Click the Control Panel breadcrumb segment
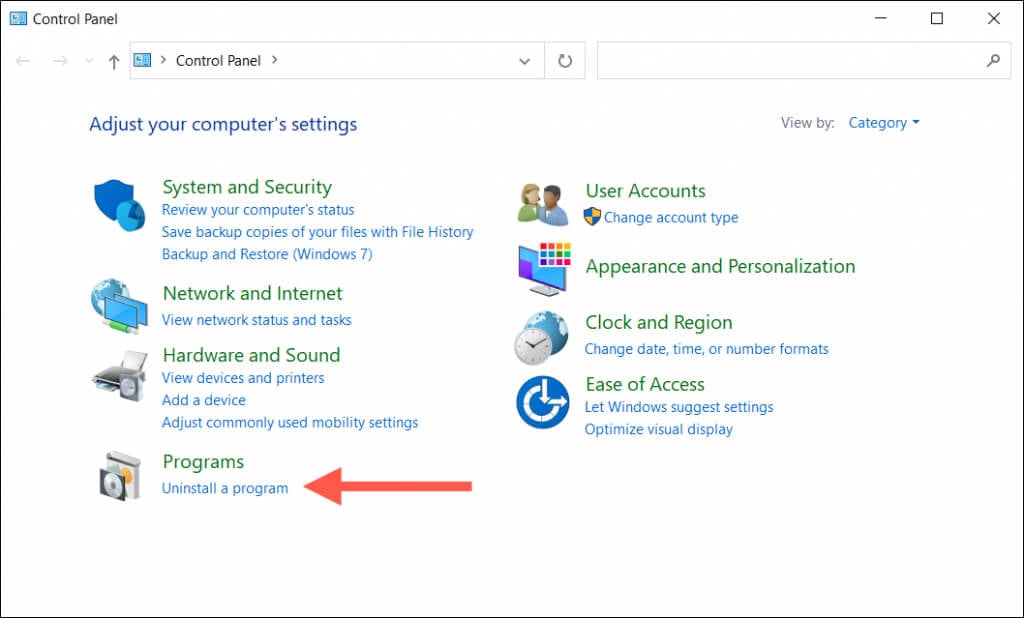 [x=218, y=61]
